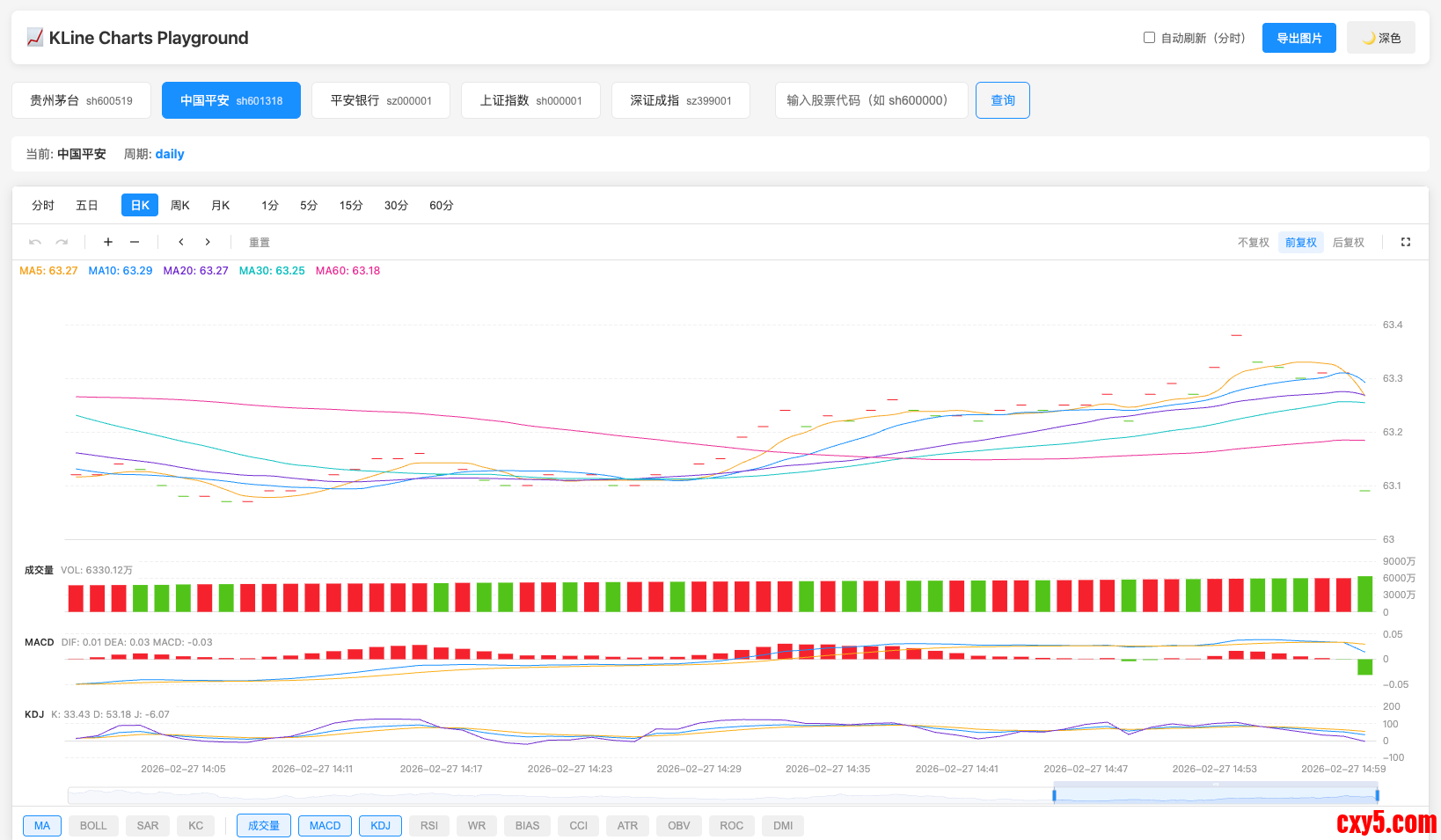Select the 周K period tab
Viewport: 1441px width, 840px height.
point(180,205)
